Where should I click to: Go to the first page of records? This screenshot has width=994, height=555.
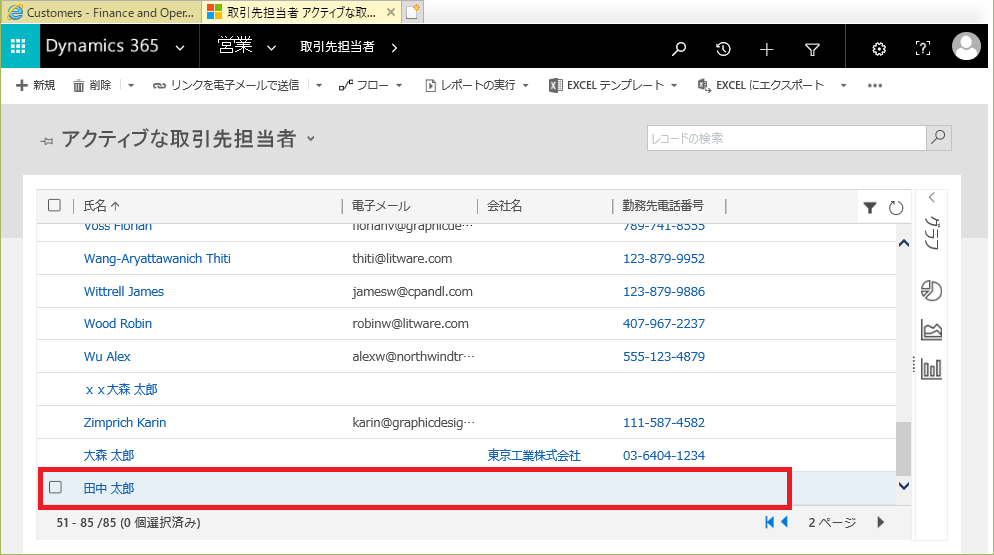tap(769, 522)
